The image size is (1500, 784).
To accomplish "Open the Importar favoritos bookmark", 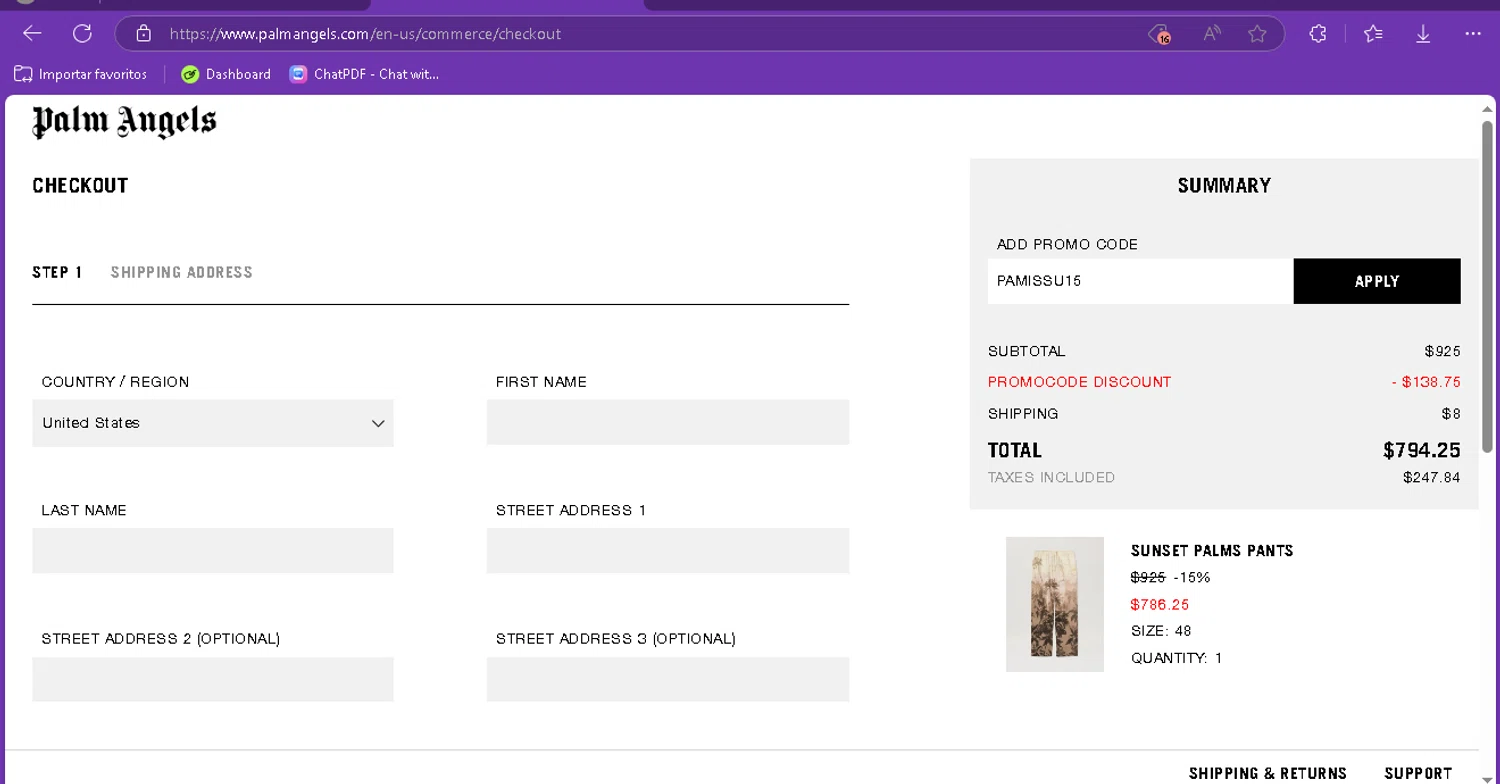I will pos(80,74).
